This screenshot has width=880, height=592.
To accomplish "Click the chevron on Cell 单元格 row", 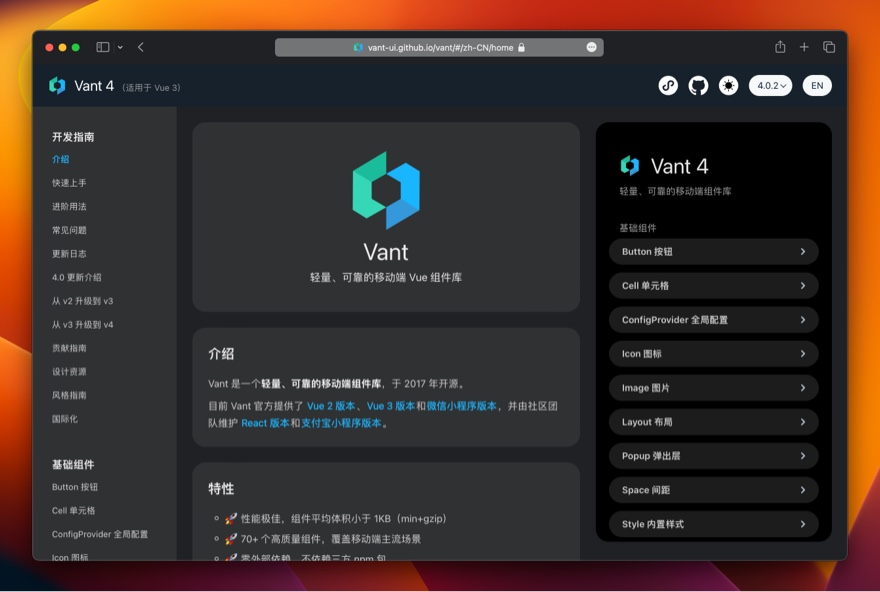I will click(803, 286).
